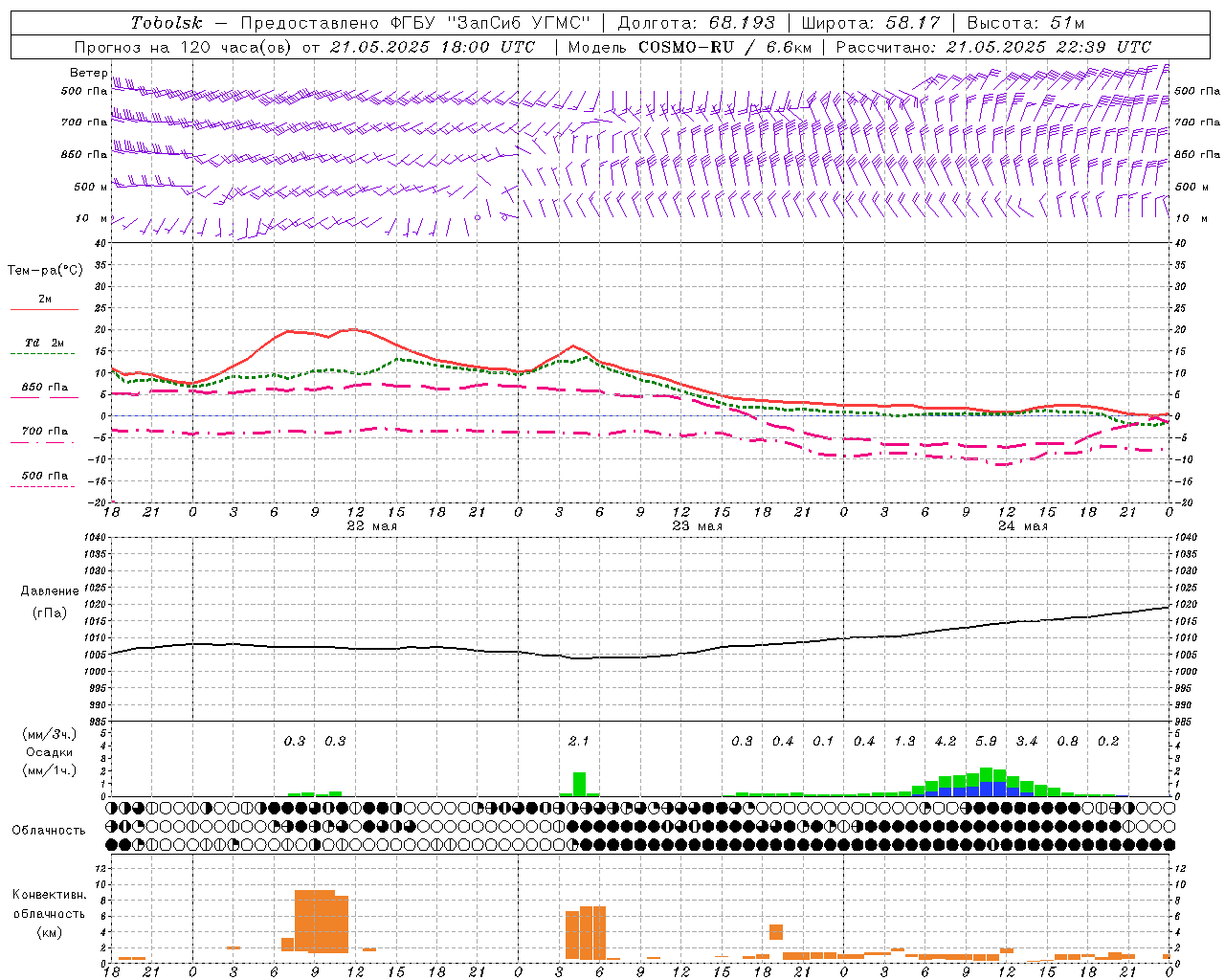
Task: Click the "5.9" precipitation total value
Action: 986,741
